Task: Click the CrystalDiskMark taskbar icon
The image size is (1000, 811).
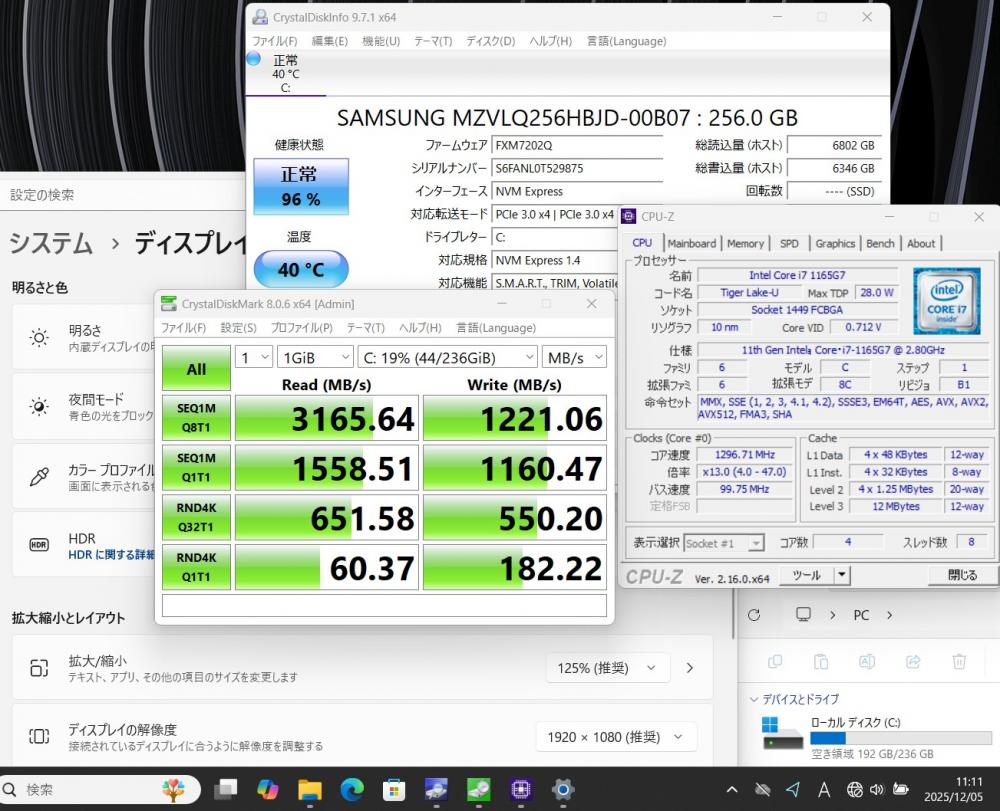Action: [478, 788]
